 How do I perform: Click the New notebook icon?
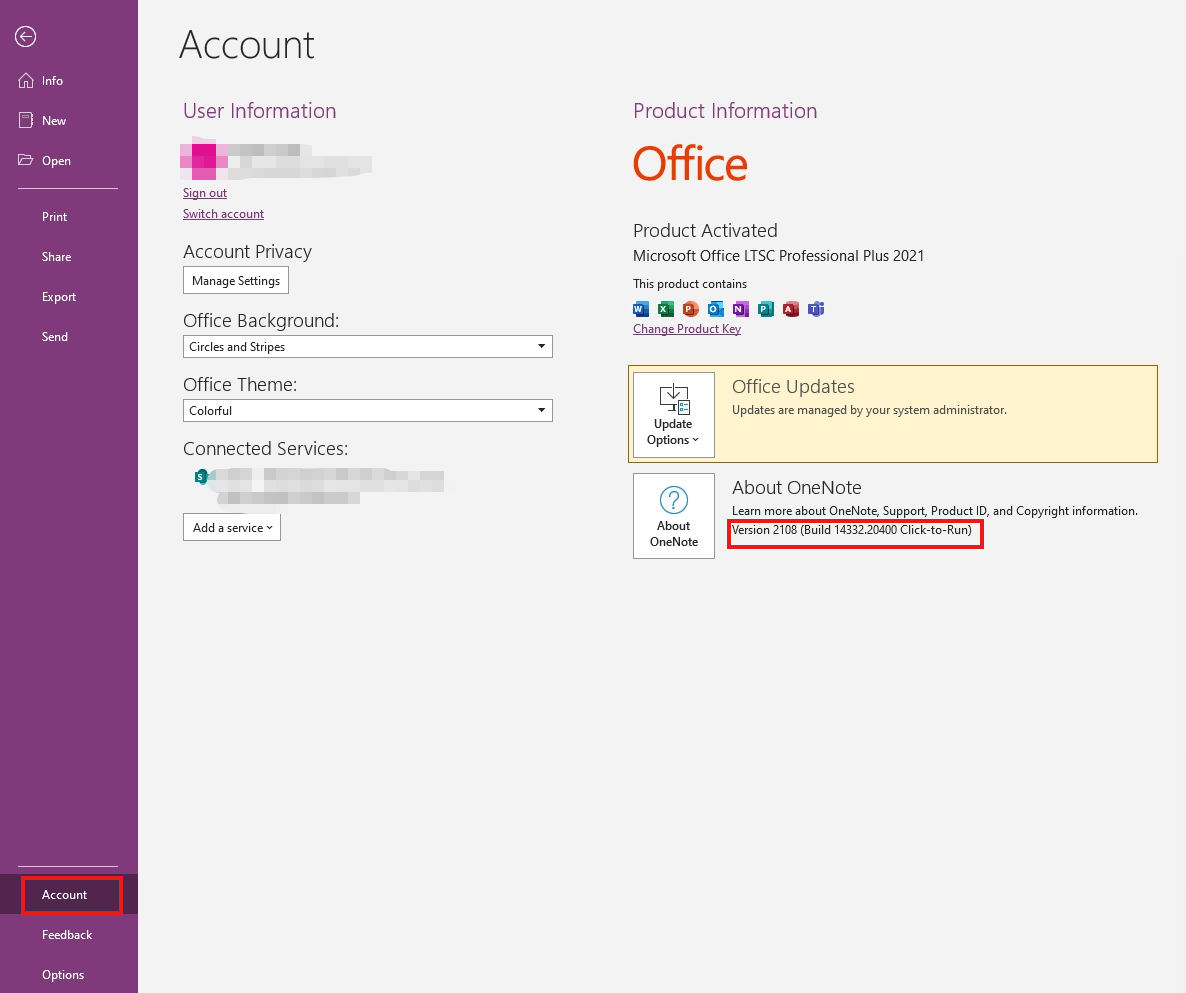pyautogui.click(x=26, y=120)
